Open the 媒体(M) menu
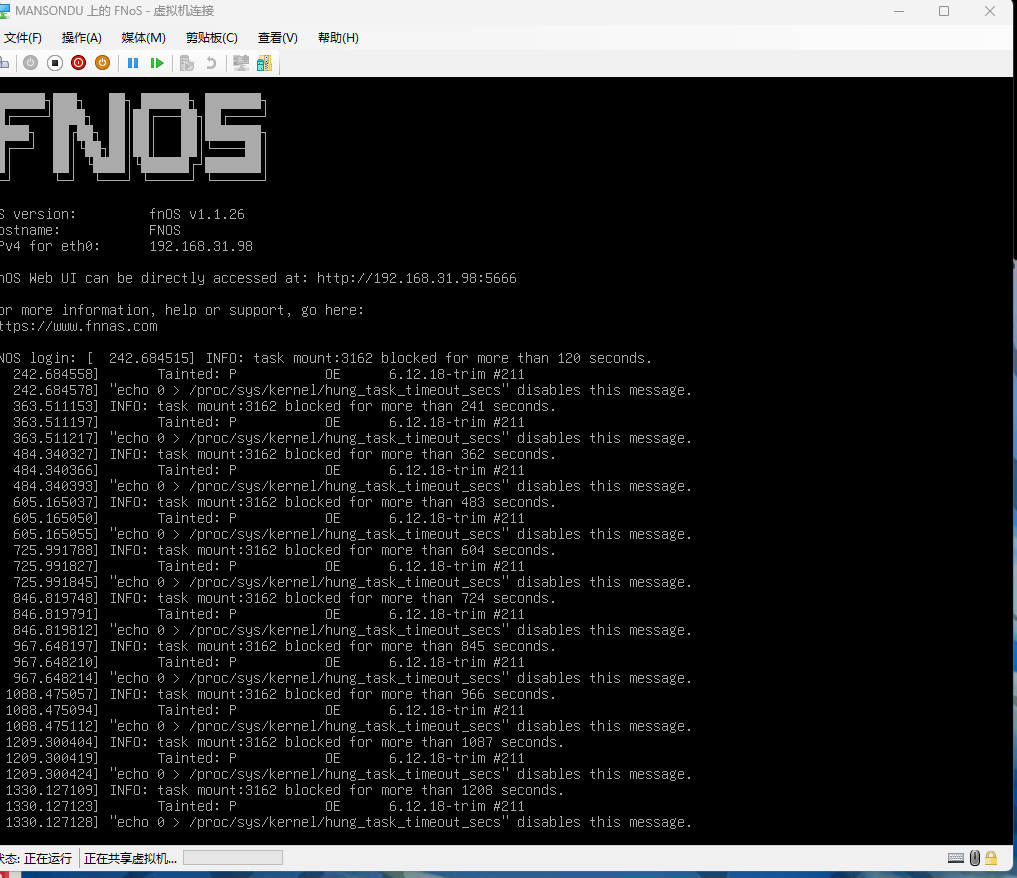 pyautogui.click(x=143, y=38)
